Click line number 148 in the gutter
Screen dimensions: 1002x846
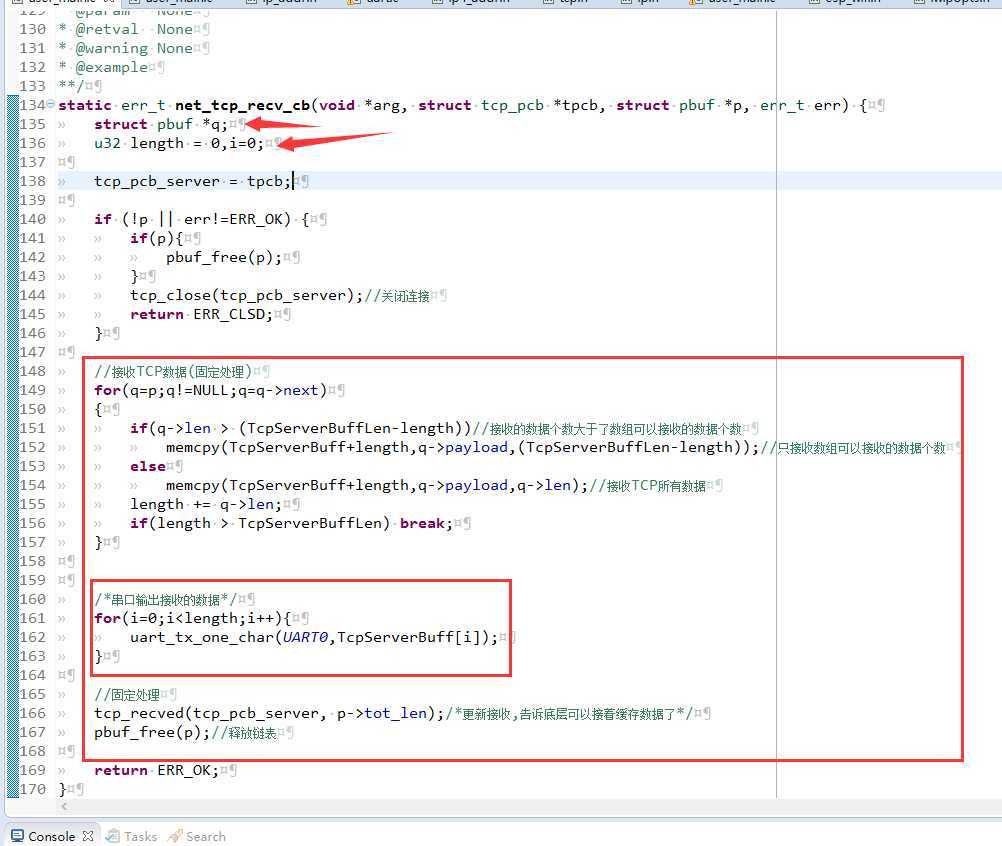33,371
